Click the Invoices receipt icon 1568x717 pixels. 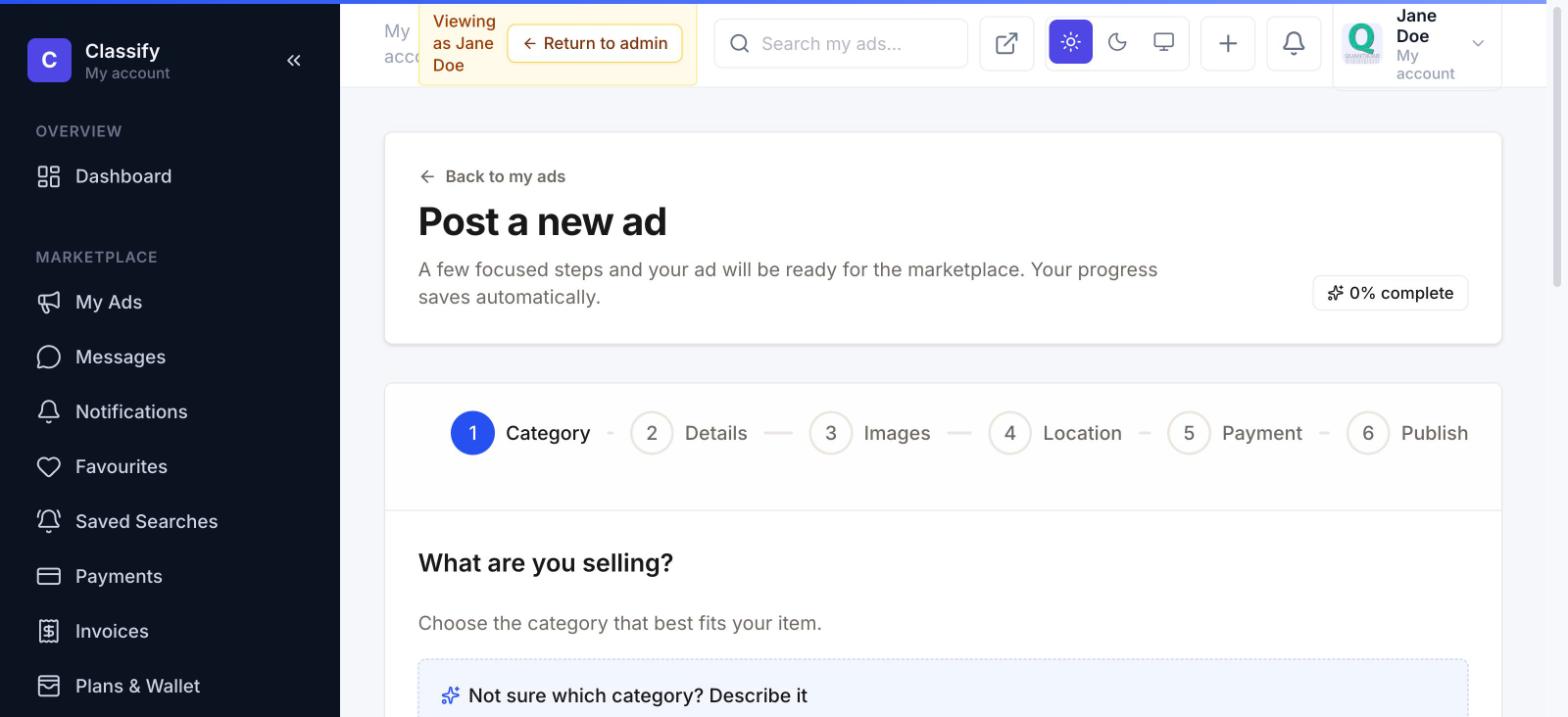click(x=49, y=632)
